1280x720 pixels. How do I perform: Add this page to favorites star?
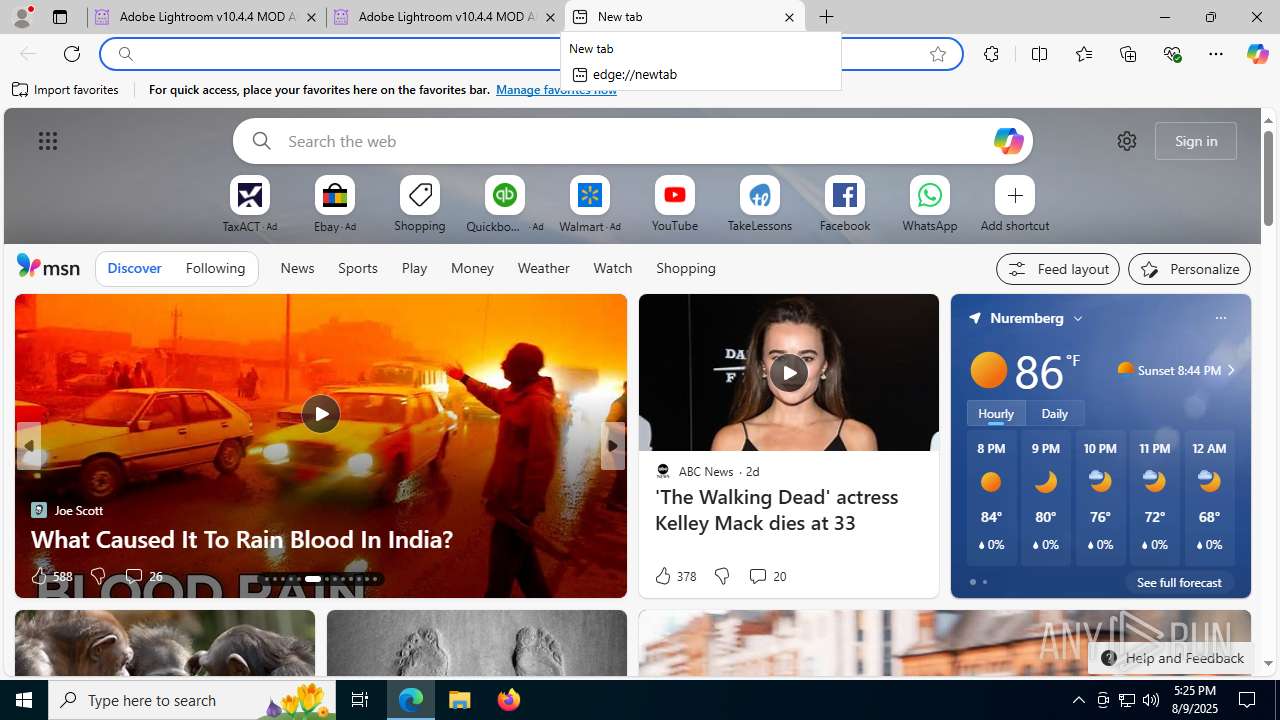938,54
